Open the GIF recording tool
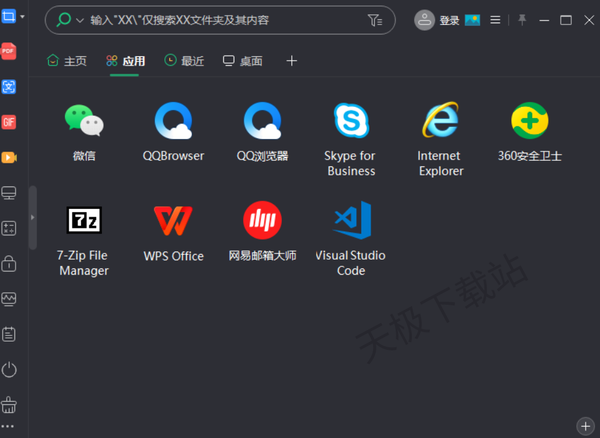Viewport: 600px width, 438px height. [x=8, y=122]
